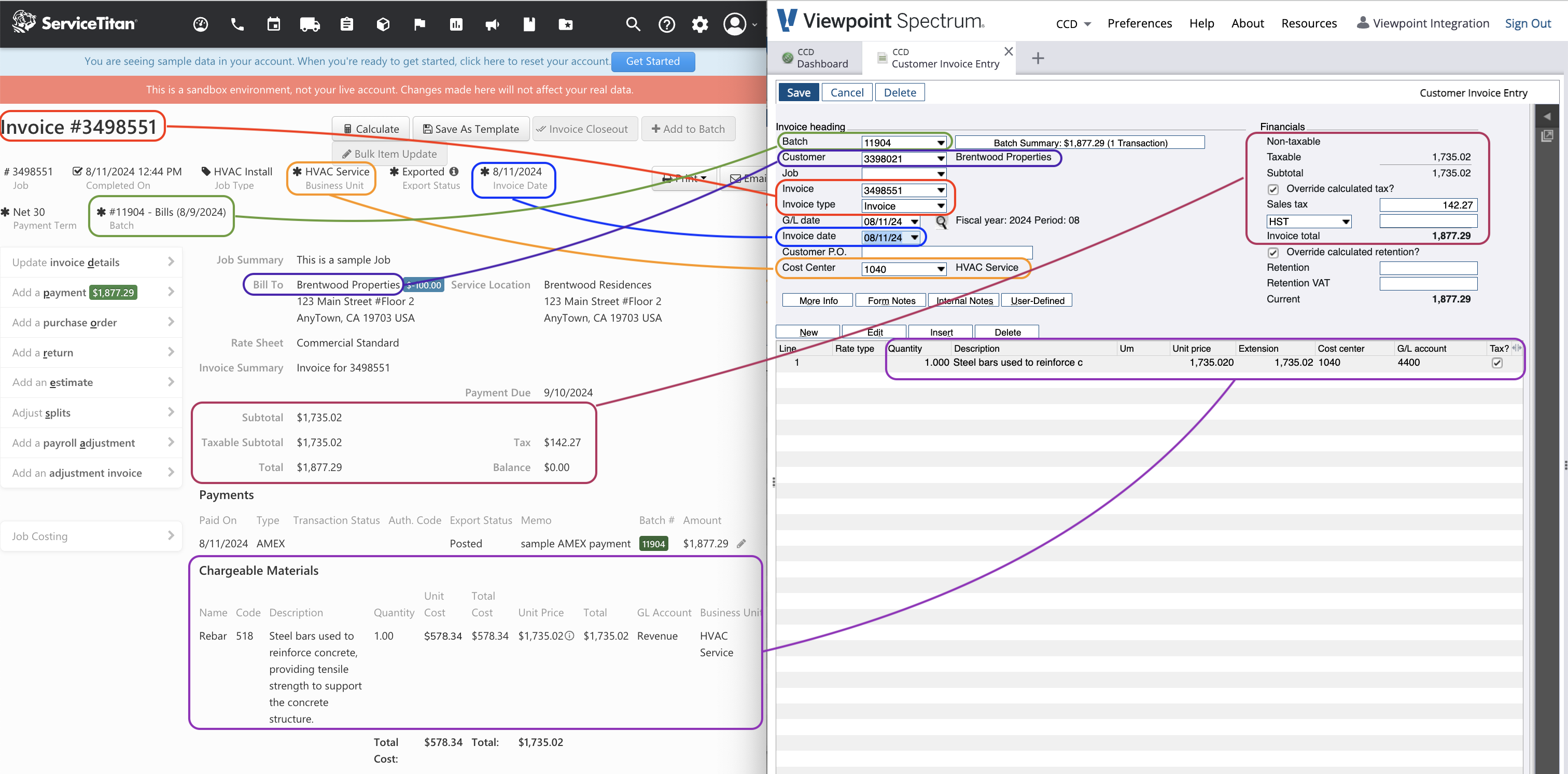Screen dimensions: 1568x774
Task: Click the info icon next to Exported
Action: [454, 172]
